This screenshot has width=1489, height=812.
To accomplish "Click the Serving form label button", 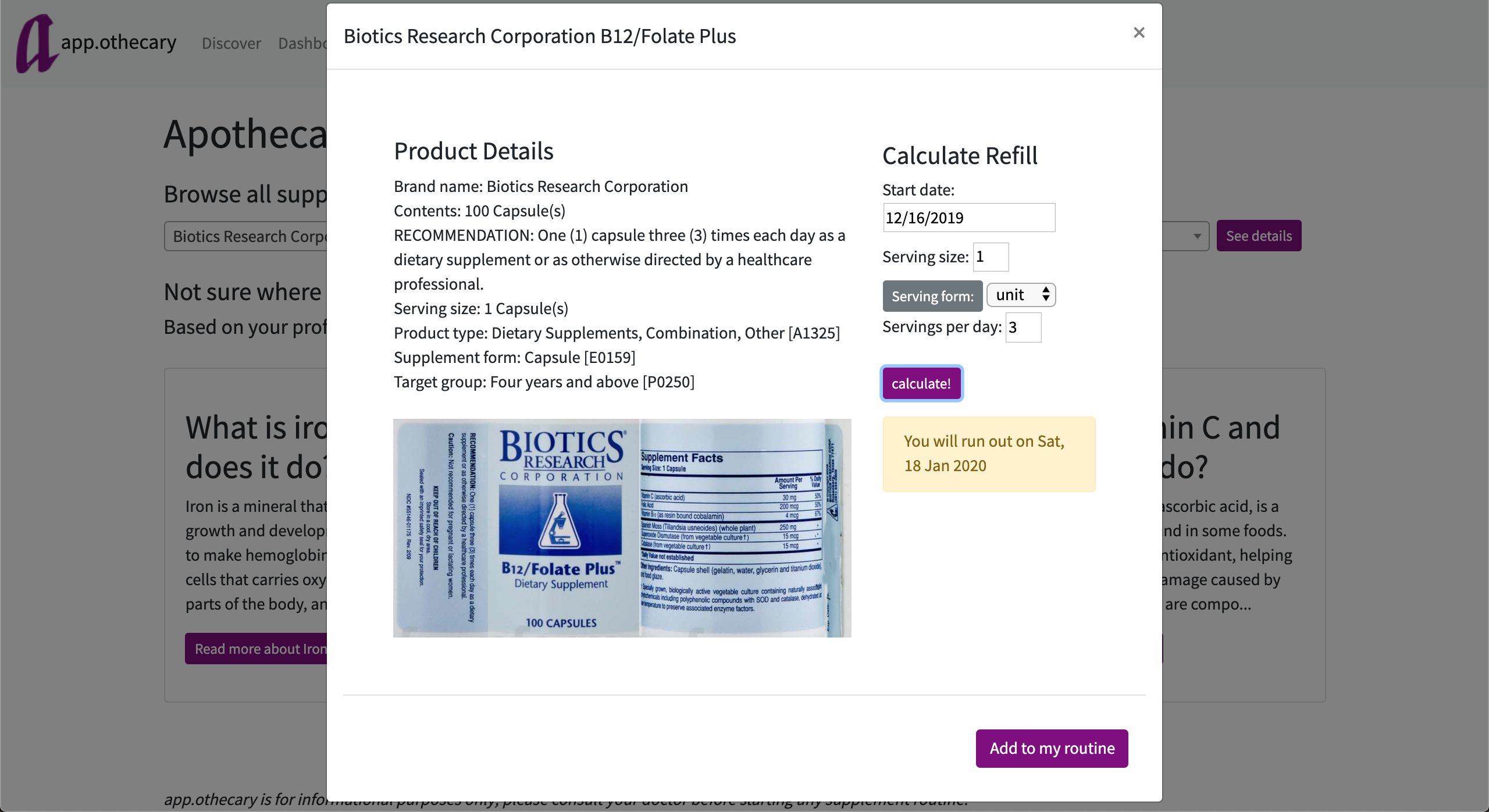I will pos(932,296).
